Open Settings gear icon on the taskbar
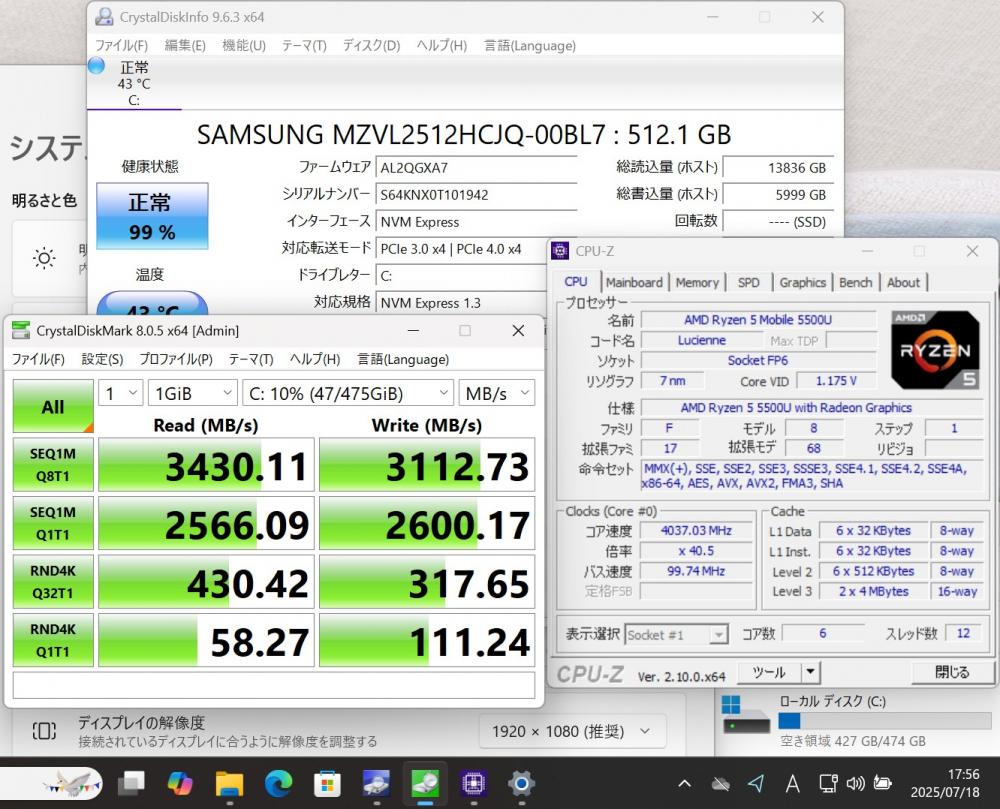 point(521,783)
